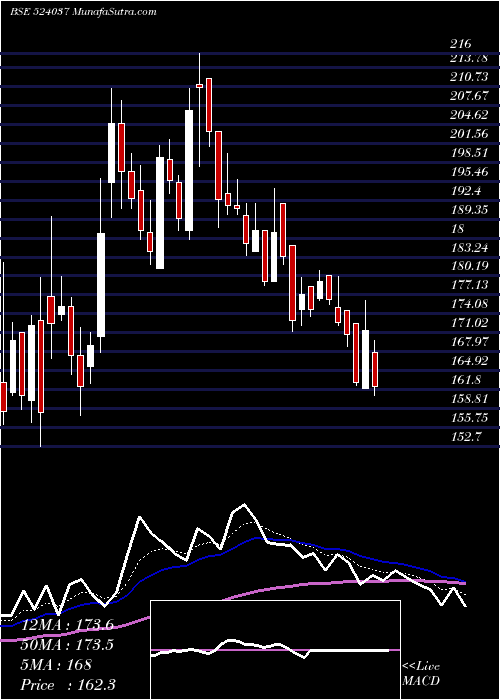The height and width of the screenshot is (700, 500).
Task: Click the 152.7 price level label
Action: pos(466,437)
